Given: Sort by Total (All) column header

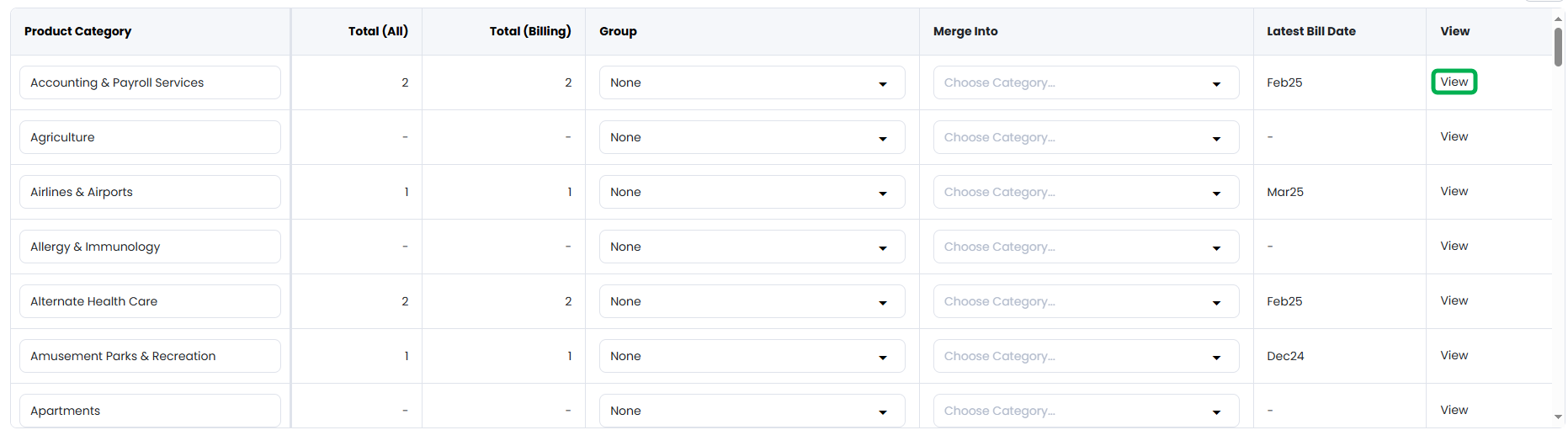Looking at the screenshot, I should tap(378, 31).
